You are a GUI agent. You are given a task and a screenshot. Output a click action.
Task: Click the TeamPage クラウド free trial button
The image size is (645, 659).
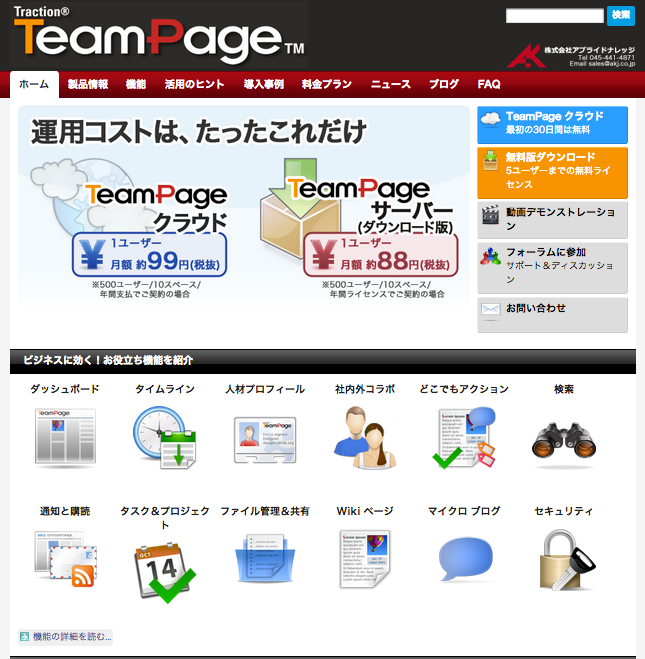pos(552,123)
